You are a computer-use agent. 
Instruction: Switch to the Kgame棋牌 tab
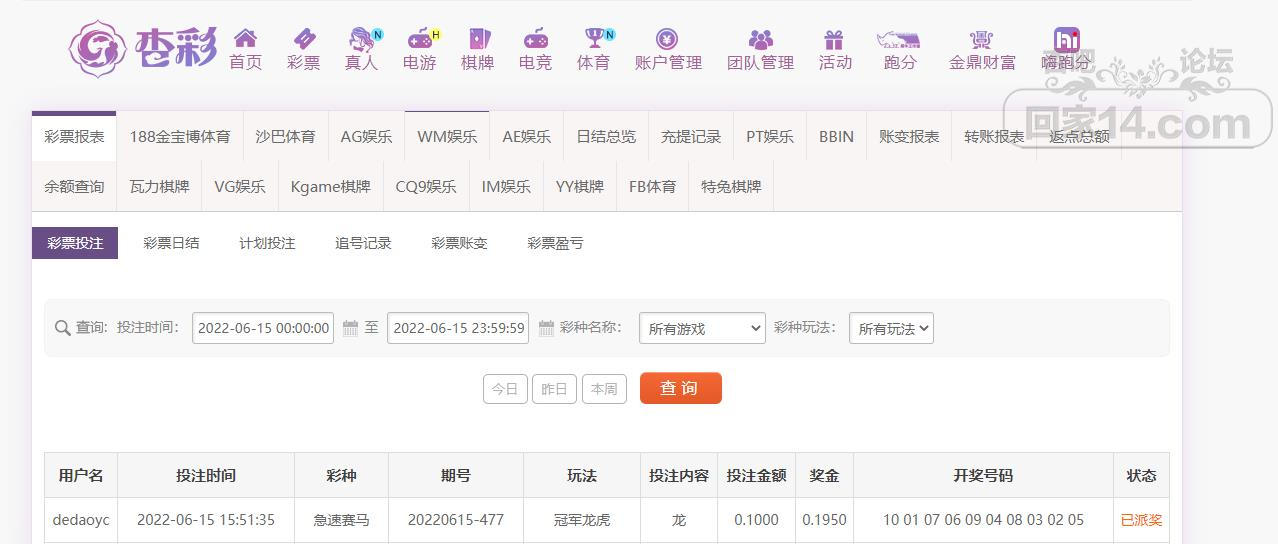[x=330, y=186]
